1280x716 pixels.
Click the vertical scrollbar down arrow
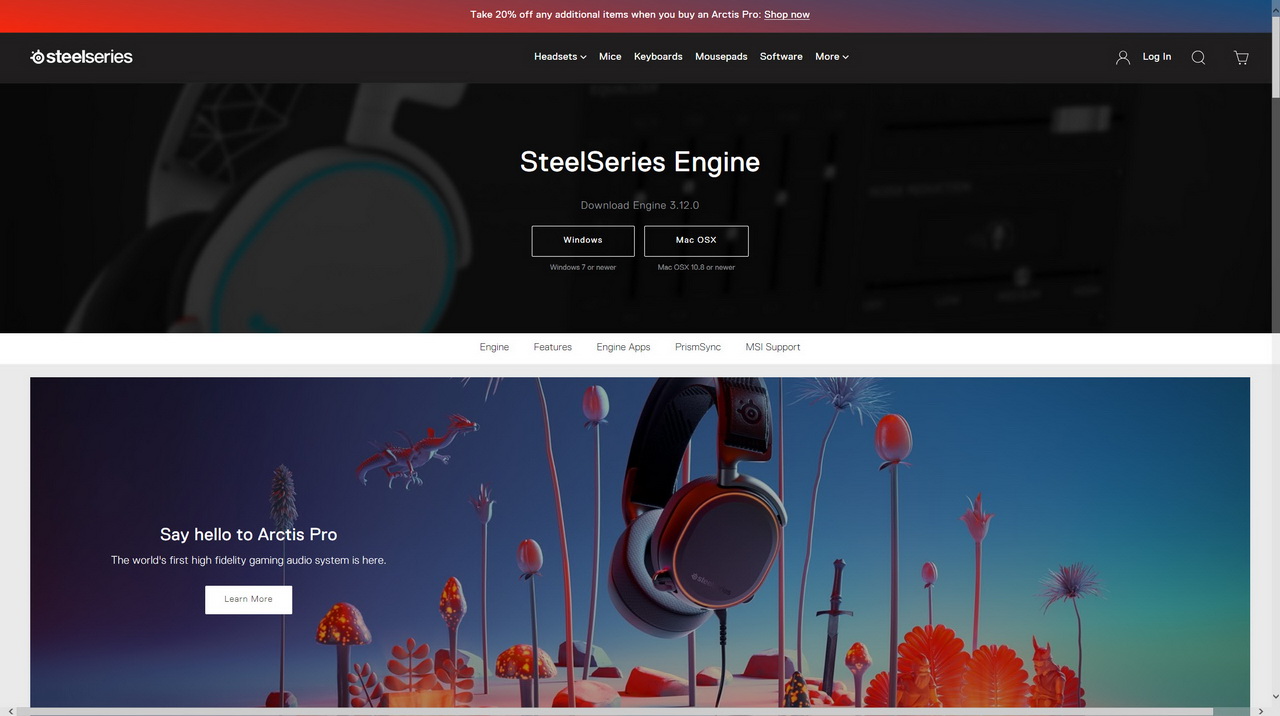[x=1275, y=697]
